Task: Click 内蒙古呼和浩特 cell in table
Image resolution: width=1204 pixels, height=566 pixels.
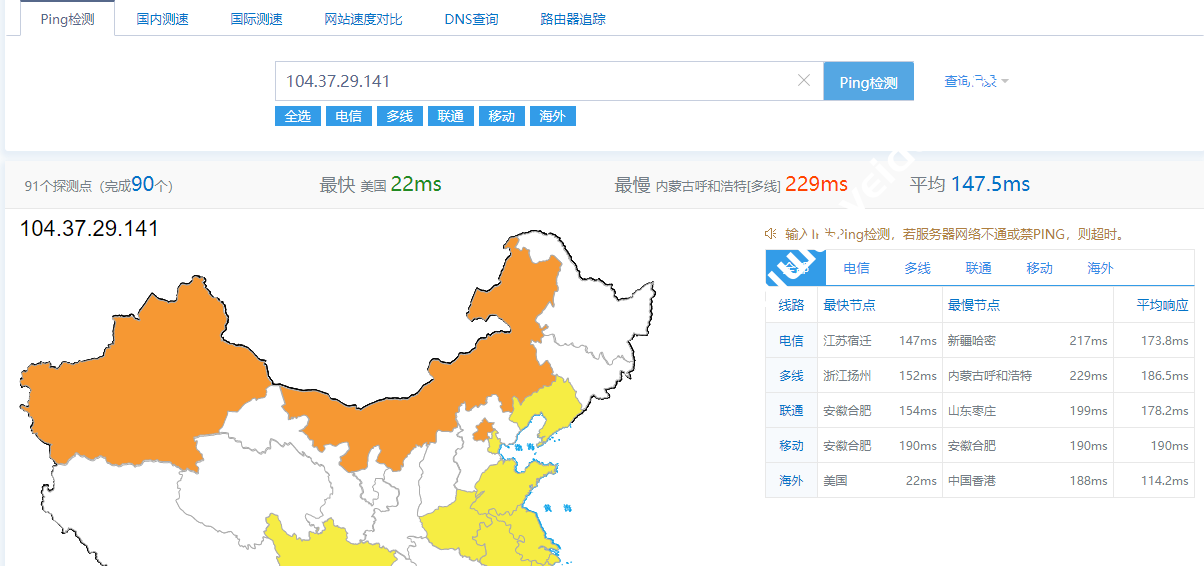Action: coord(990,376)
